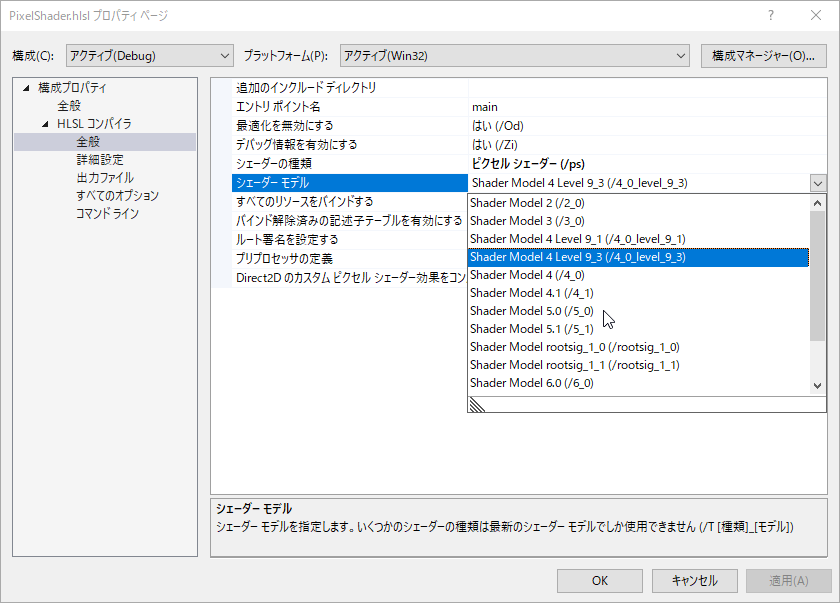This screenshot has height=603, width=840.
Task: Click the デバッグ情報を有効にする property
Action: (x=350, y=145)
